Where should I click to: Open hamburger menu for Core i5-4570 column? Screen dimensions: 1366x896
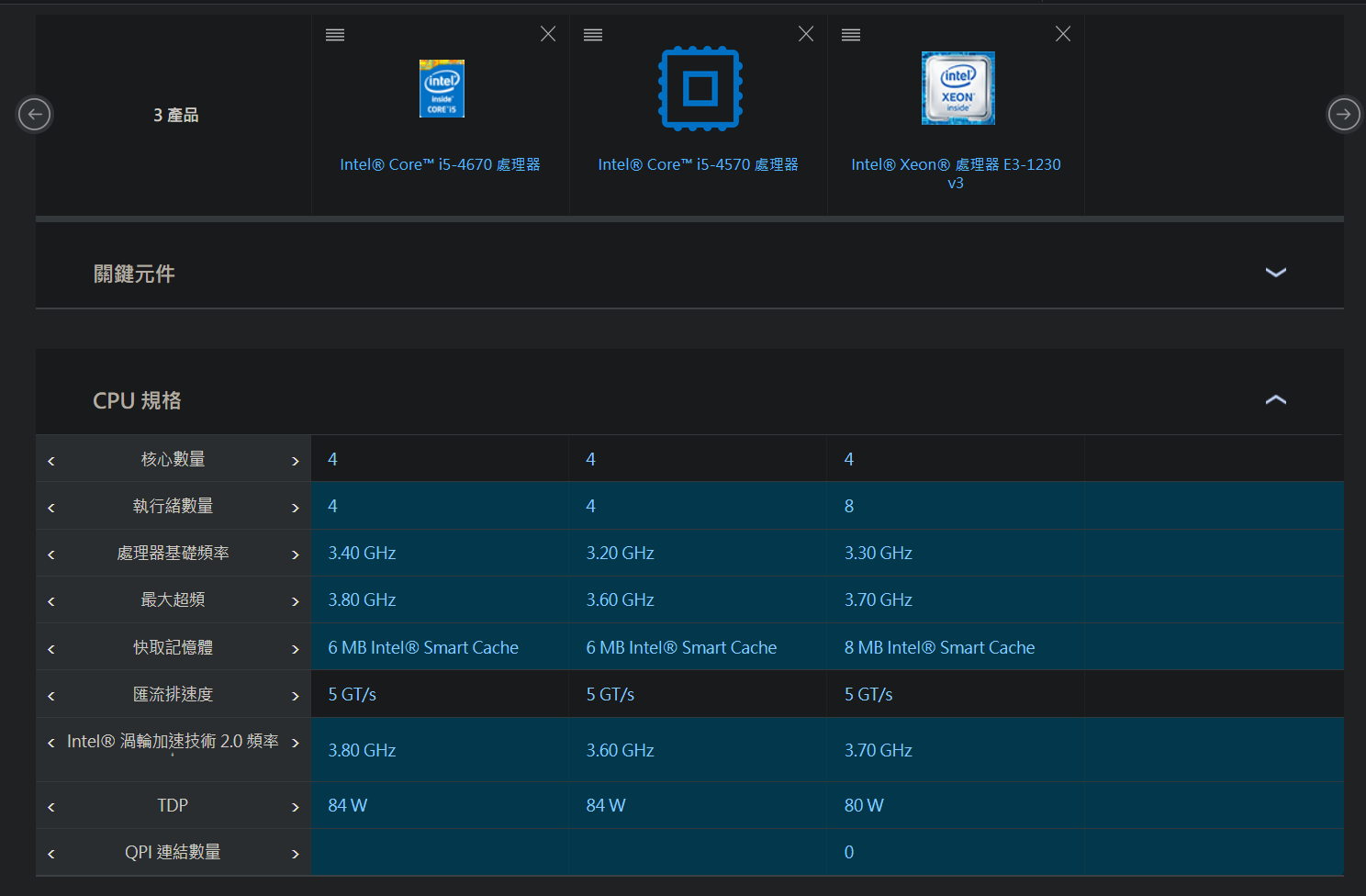click(593, 35)
